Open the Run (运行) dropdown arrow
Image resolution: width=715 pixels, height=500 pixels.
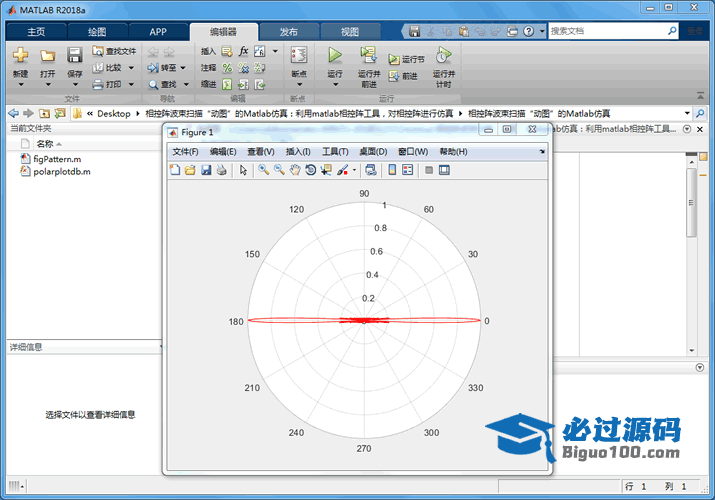(x=335, y=85)
